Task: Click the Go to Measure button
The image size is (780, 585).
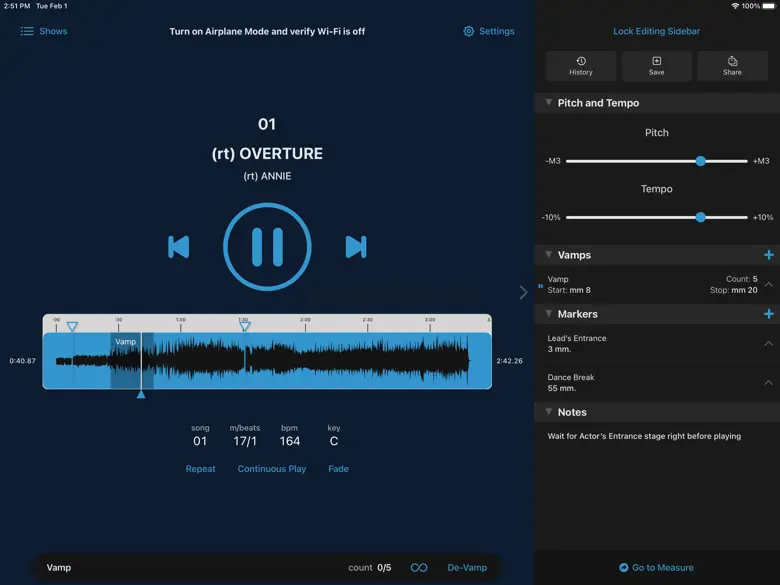Action: pos(656,568)
